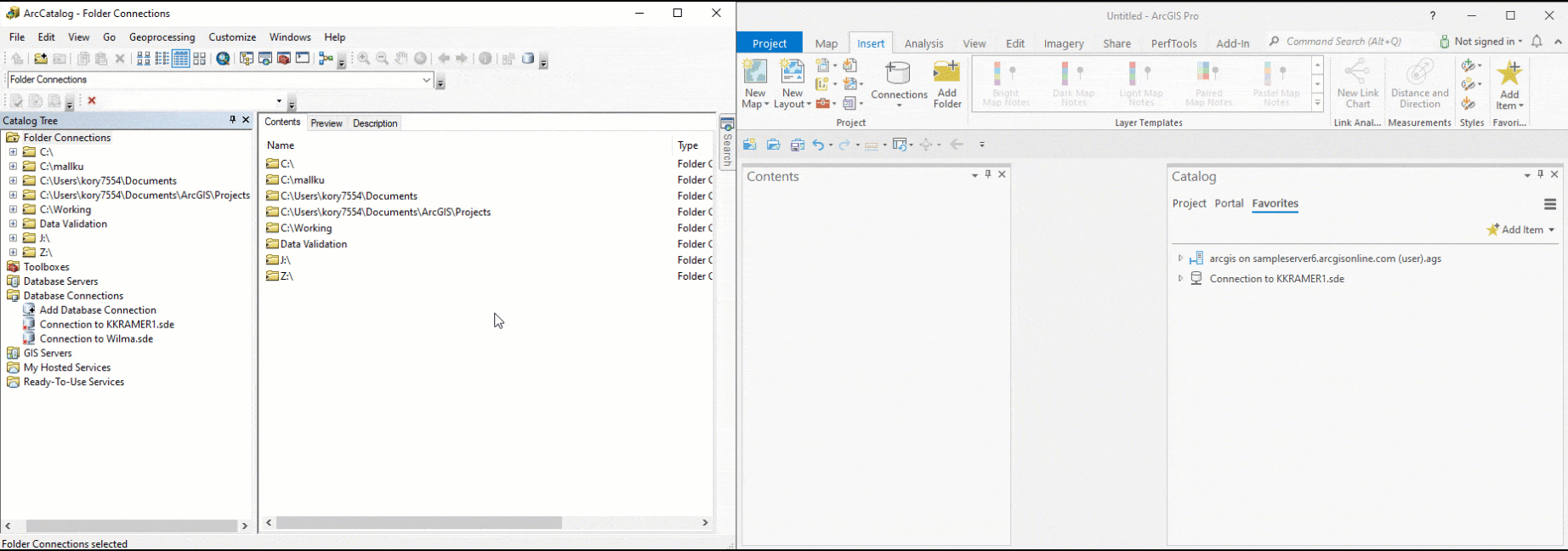Image resolution: width=1568 pixels, height=551 pixels.
Task: Click ArcGIS Pro Help question mark
Action: 1433,15
